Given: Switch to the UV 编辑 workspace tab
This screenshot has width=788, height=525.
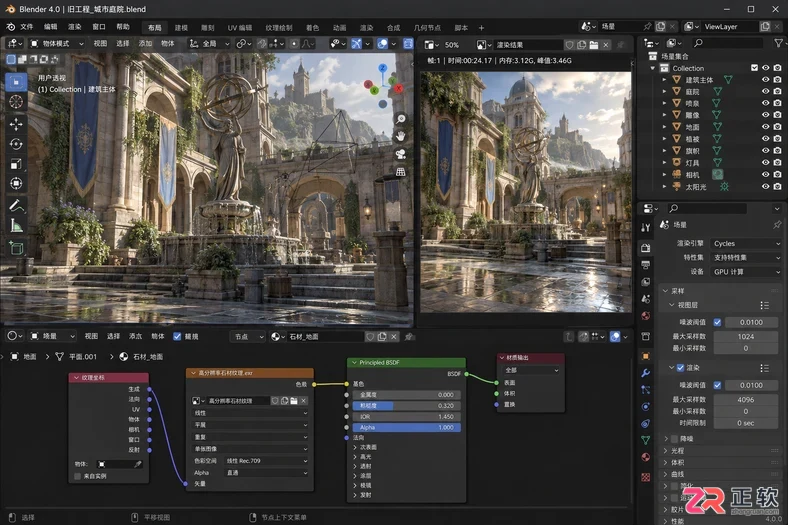Looking at the screenshot, I should [x=240, y=28].
